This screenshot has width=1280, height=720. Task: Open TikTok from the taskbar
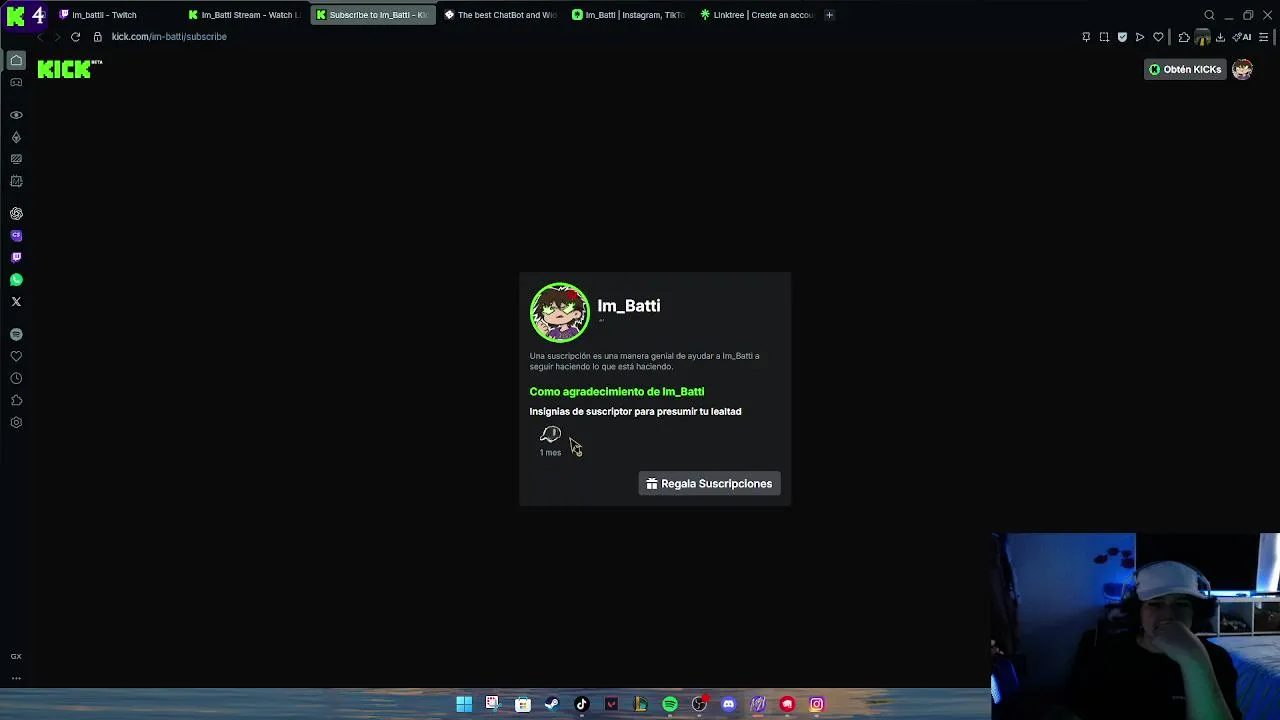coord(582,705)
